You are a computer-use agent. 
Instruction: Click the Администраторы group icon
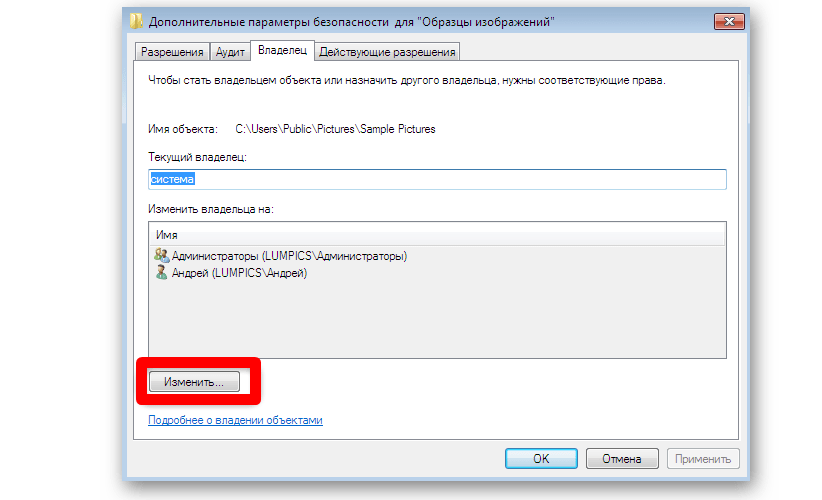[x=161, y=255]
